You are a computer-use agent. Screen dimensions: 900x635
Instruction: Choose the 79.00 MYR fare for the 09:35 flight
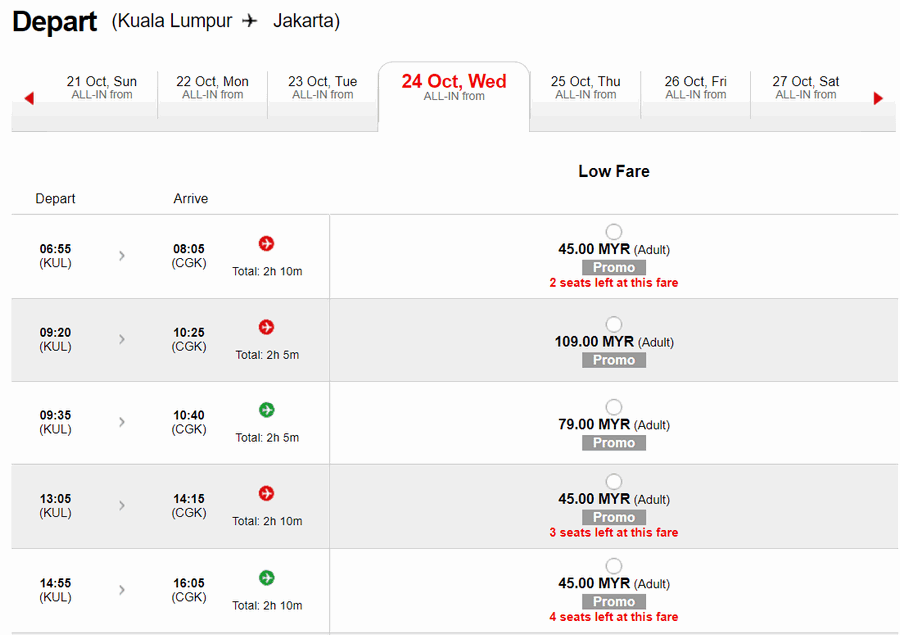pyautogui.click(x=614, y=406)
